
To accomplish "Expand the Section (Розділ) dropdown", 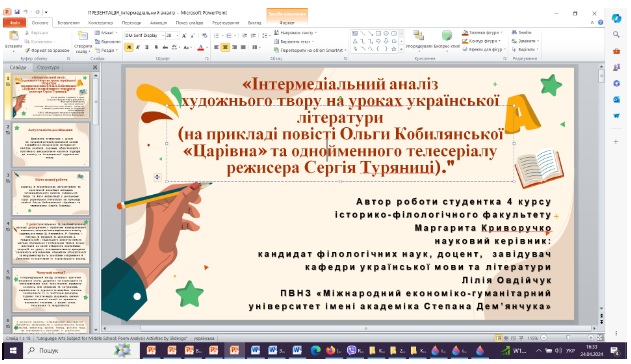I will point(105,50).
